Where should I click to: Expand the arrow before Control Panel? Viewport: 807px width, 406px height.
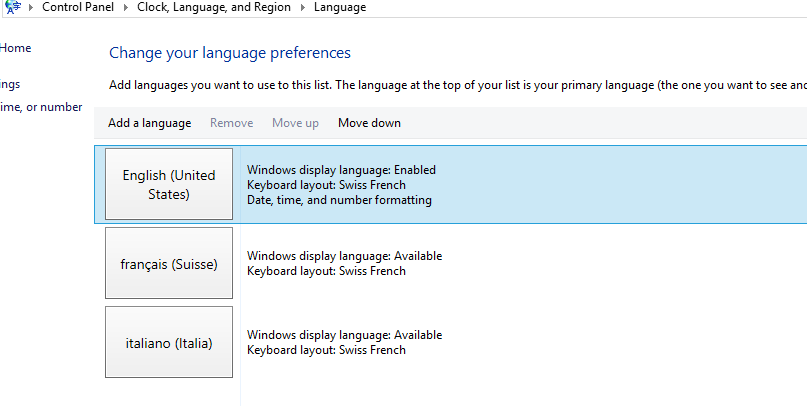point(31,8)
